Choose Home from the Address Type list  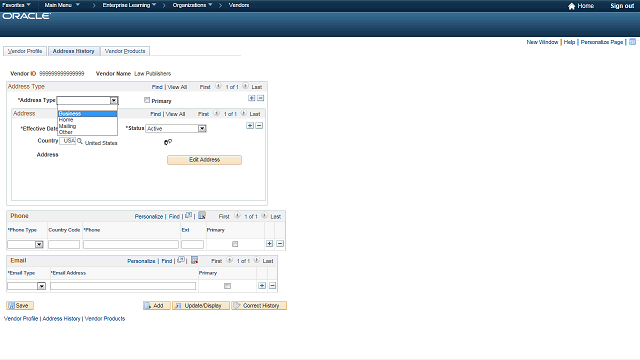87,120
